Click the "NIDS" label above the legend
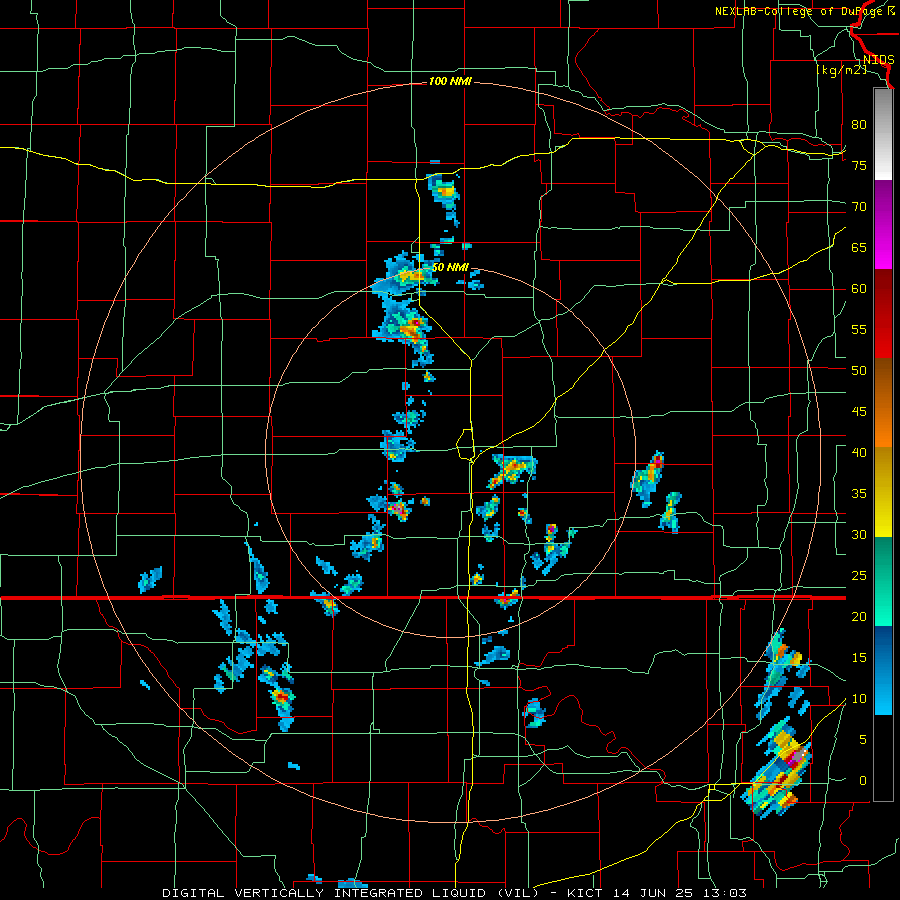The image size is (900, 900). [878, 60]
